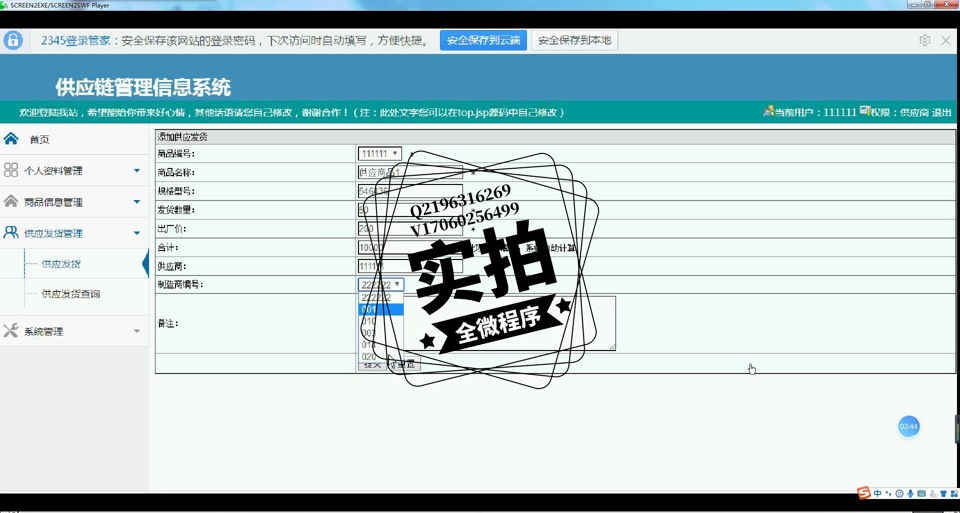
Task: Click the emoji smiley in IME toolbar
Action: (x=899, y=494)
